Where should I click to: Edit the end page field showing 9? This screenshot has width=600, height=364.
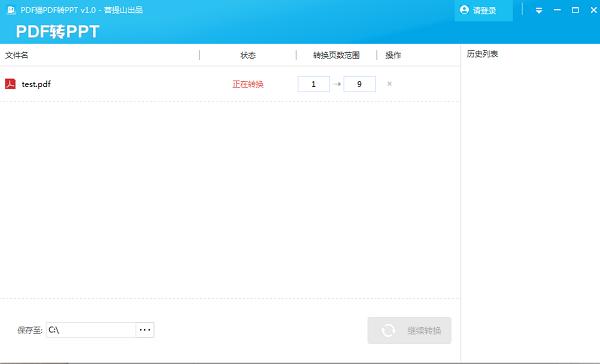pos(359,84)
